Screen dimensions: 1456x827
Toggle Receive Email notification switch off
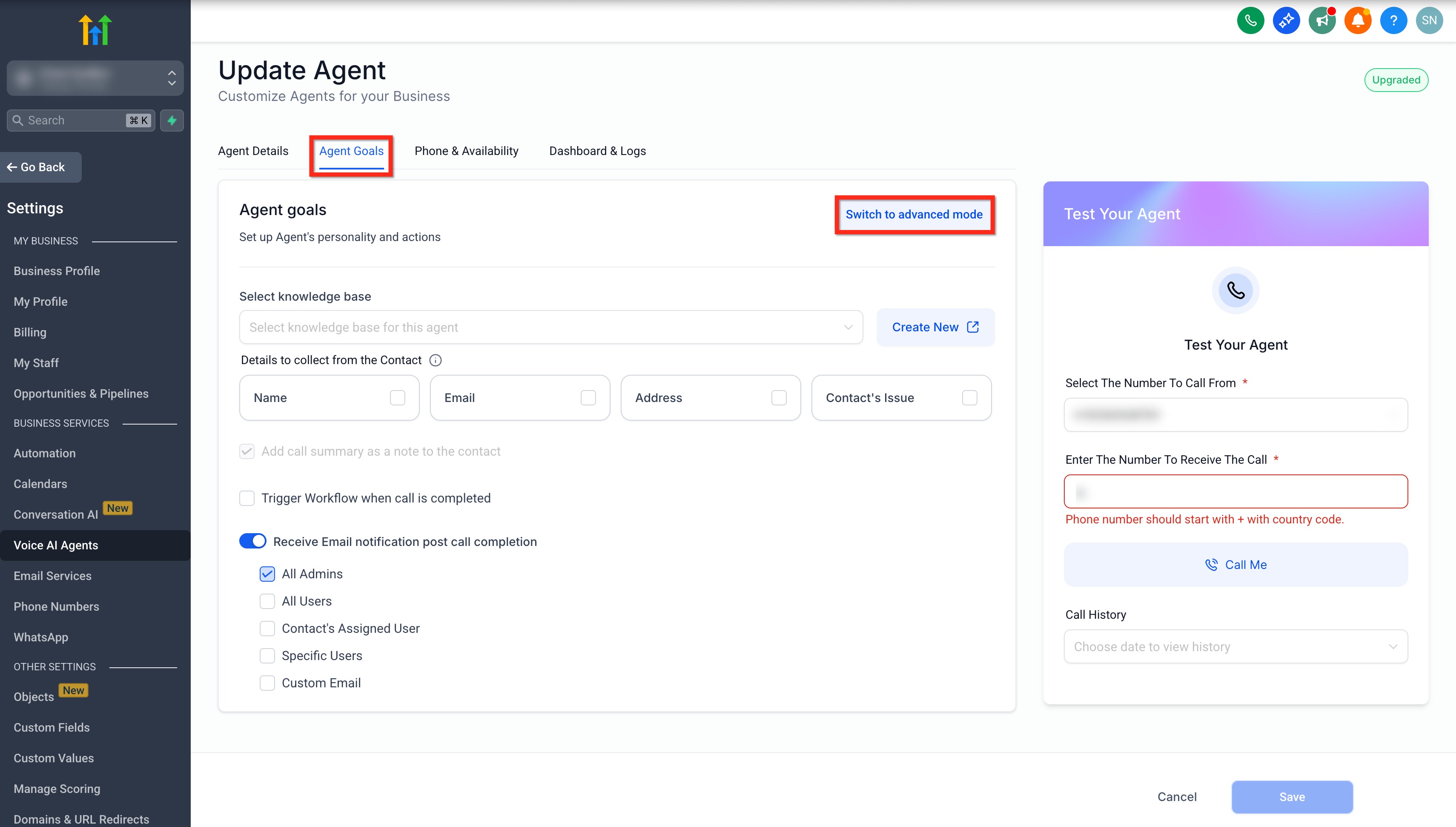click(x=252, y=541)
